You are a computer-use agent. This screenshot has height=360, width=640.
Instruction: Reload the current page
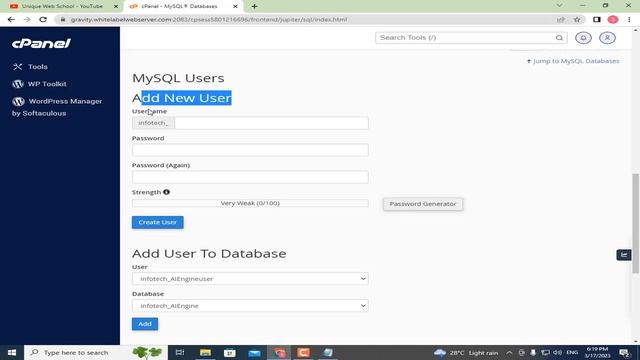[43, 19]
